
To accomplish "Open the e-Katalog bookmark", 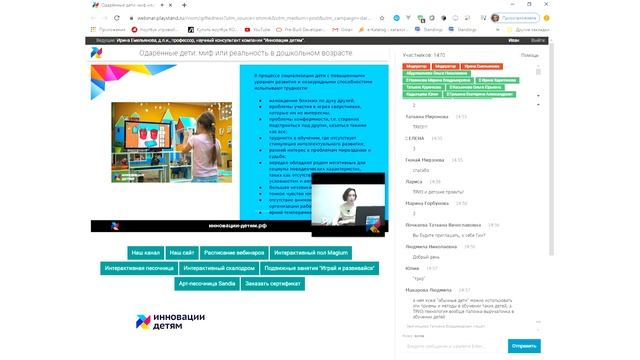I will pyautogui.click(x=383, y=30).
